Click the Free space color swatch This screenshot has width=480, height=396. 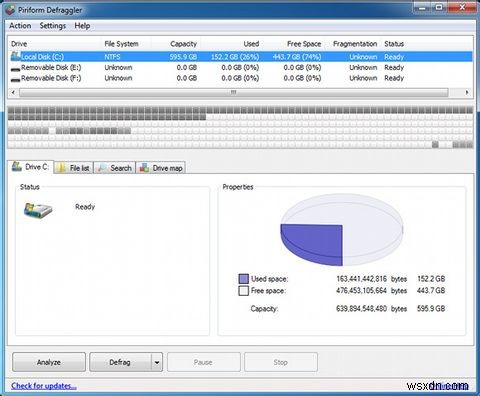244,290
